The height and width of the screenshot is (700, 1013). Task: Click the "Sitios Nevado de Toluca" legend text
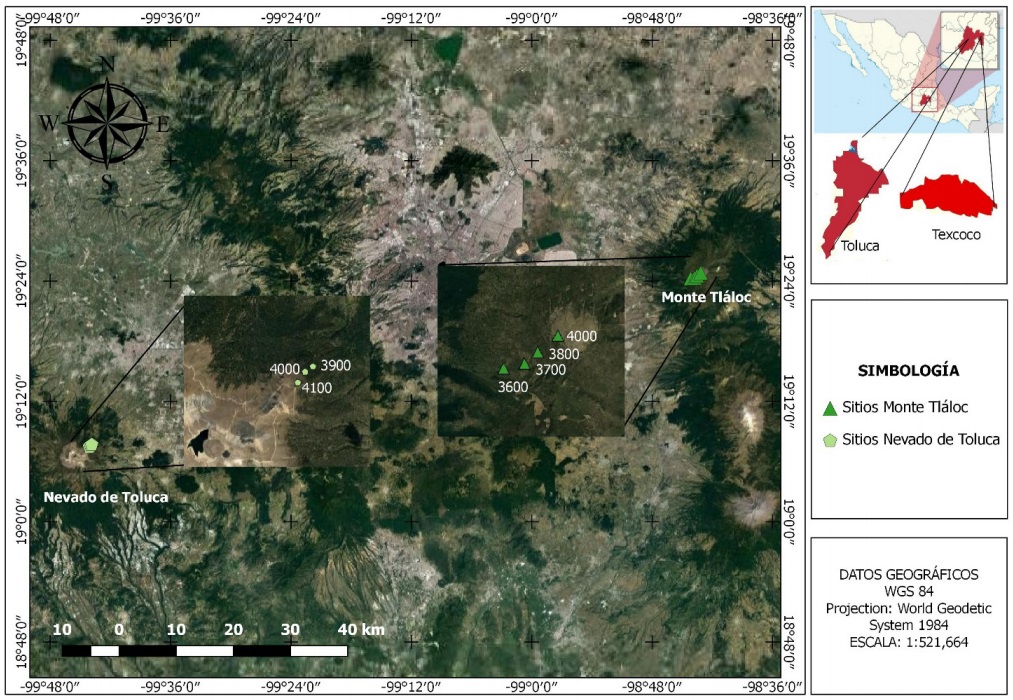(x=920, y=438)
